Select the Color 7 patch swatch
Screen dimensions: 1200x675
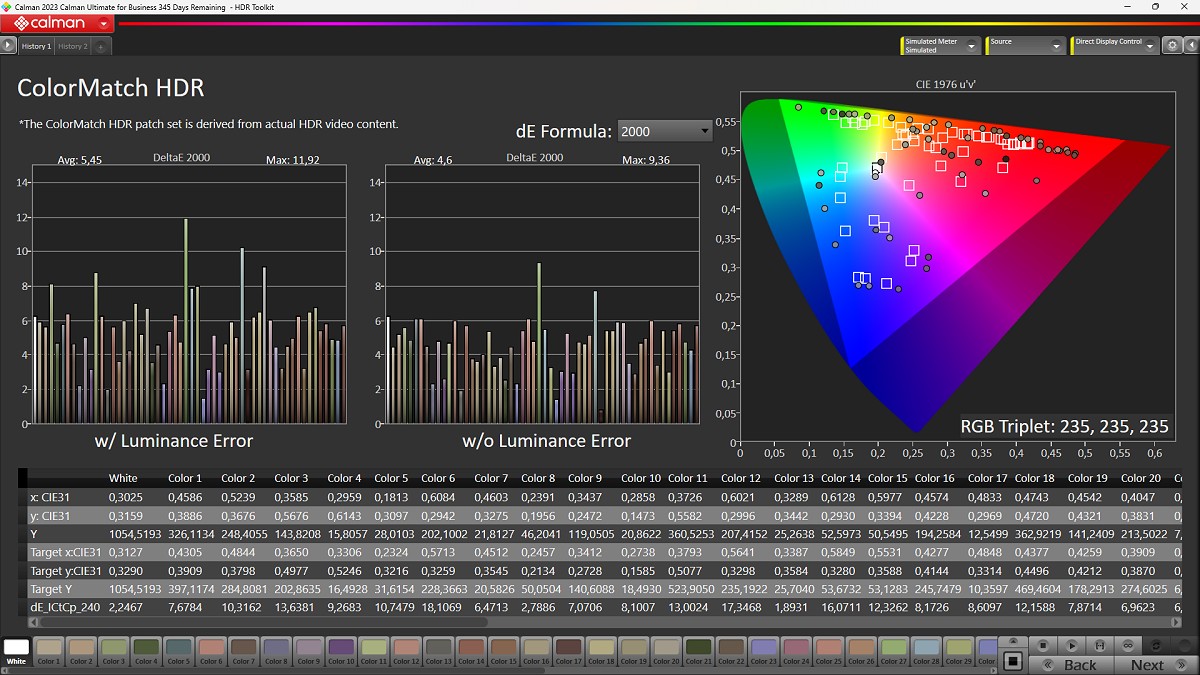244,650
